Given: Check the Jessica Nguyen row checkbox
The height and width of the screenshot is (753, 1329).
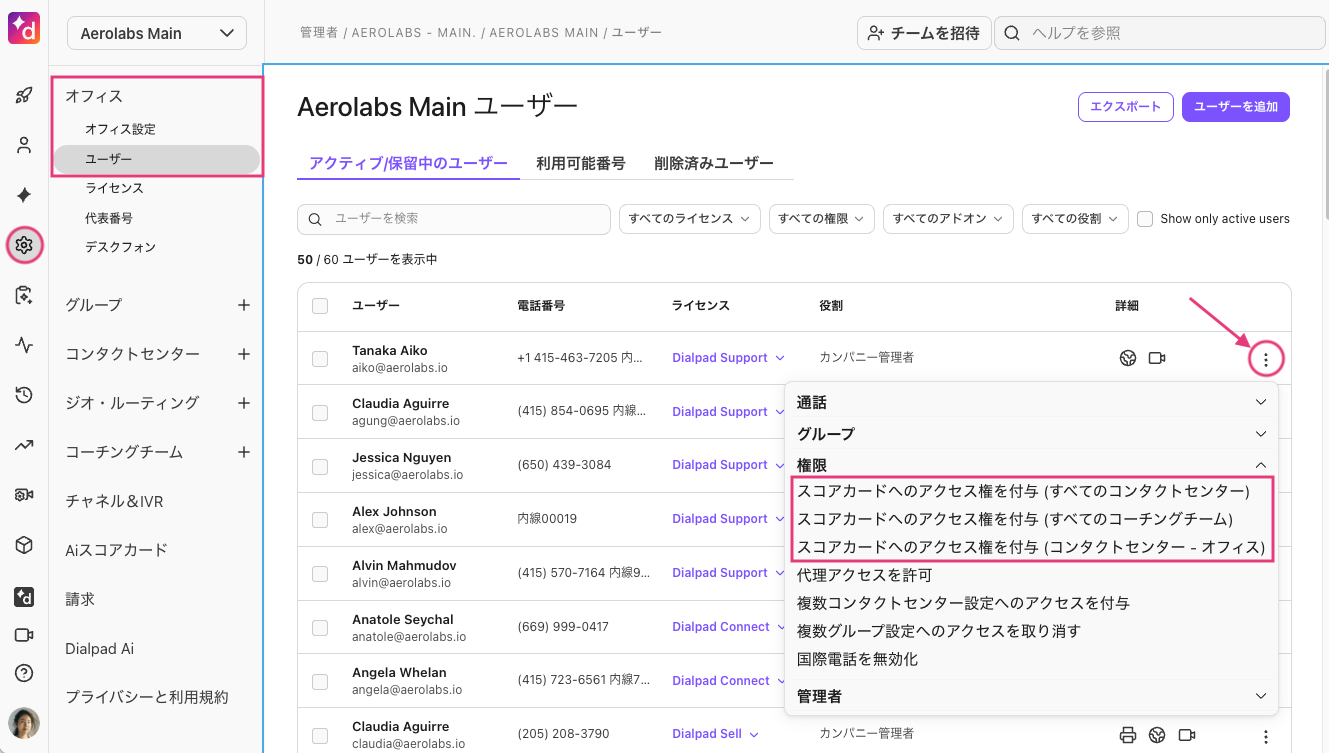Looking at the screenshot, I should [x=320, y=466].
